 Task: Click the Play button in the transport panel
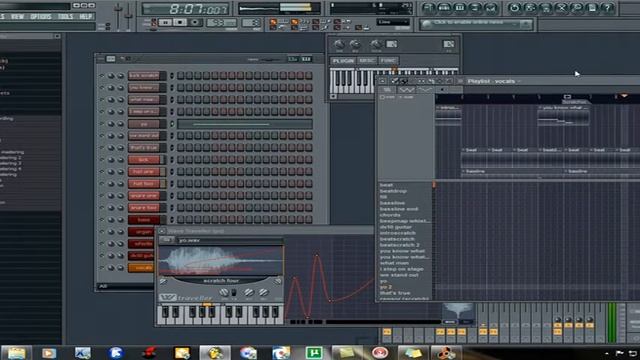click(x=165, y=22)
